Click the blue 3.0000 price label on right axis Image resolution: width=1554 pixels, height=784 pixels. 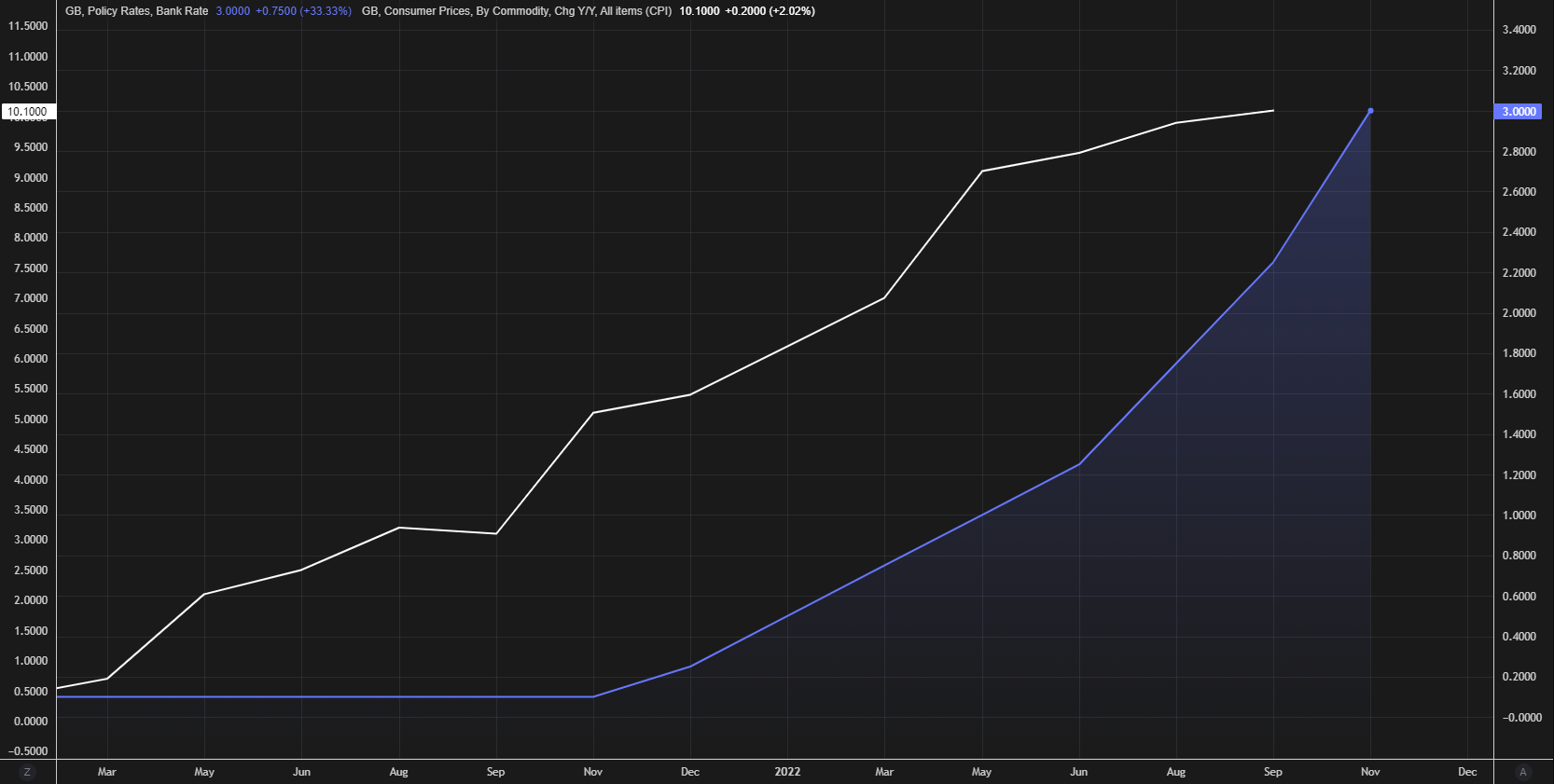(x=1519, y=112)
